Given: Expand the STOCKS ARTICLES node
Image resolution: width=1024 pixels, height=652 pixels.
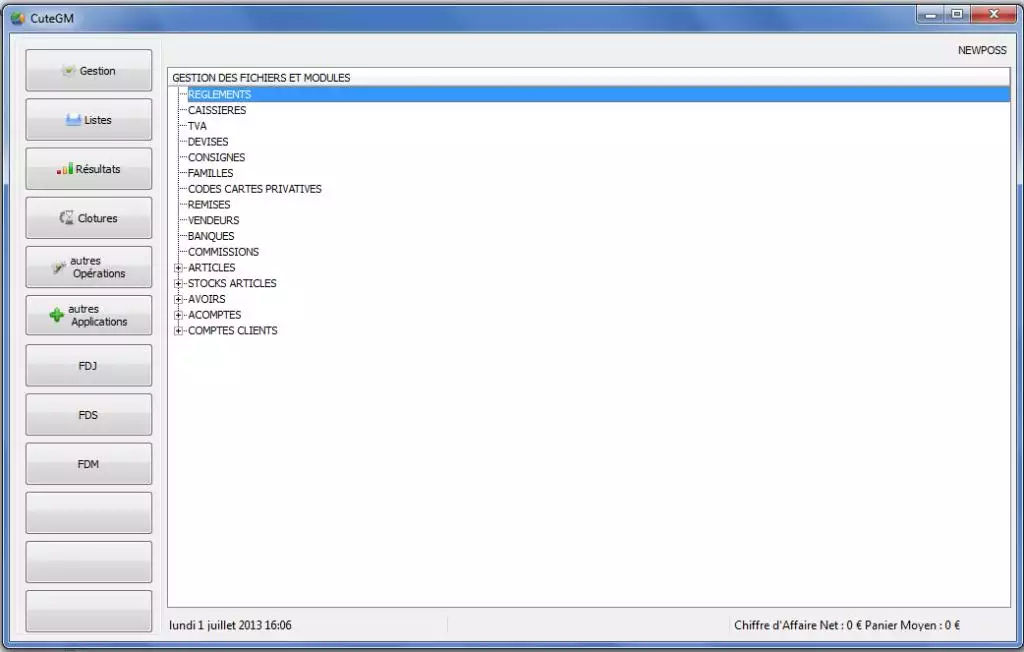Looking at the screenshot, I should click(x=179, y=284).
